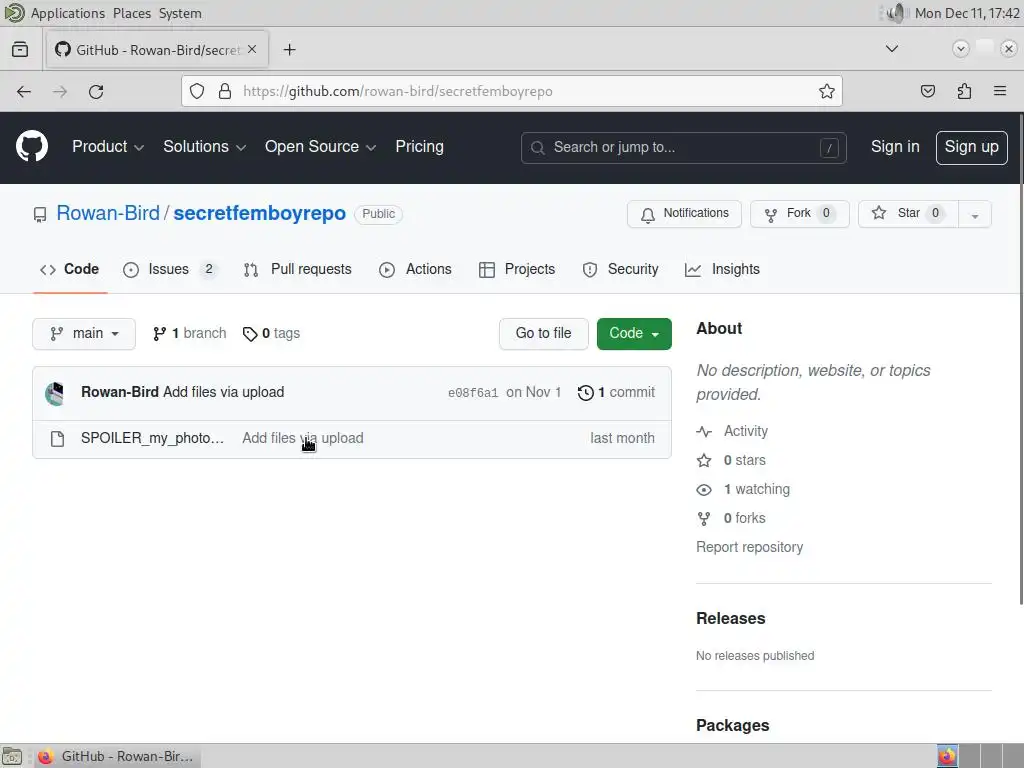This screenshot has height=768, width=1024.
Task: Expand the Open Source menu
Action: tap(320, 147)
